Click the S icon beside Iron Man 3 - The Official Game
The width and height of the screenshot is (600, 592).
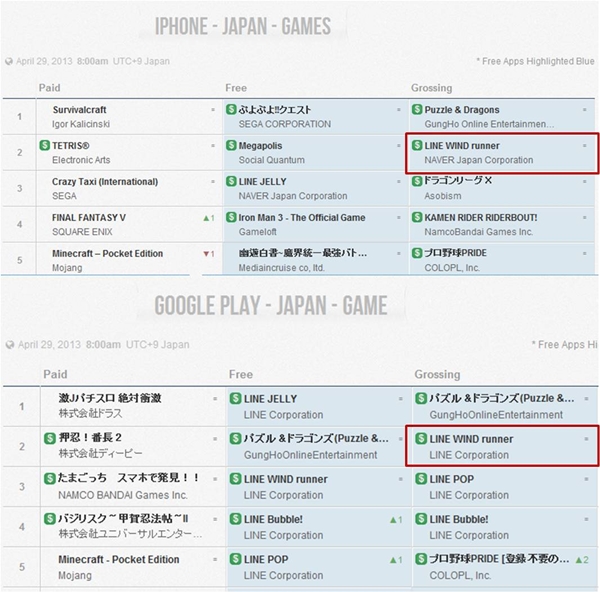tap(231, 217)
